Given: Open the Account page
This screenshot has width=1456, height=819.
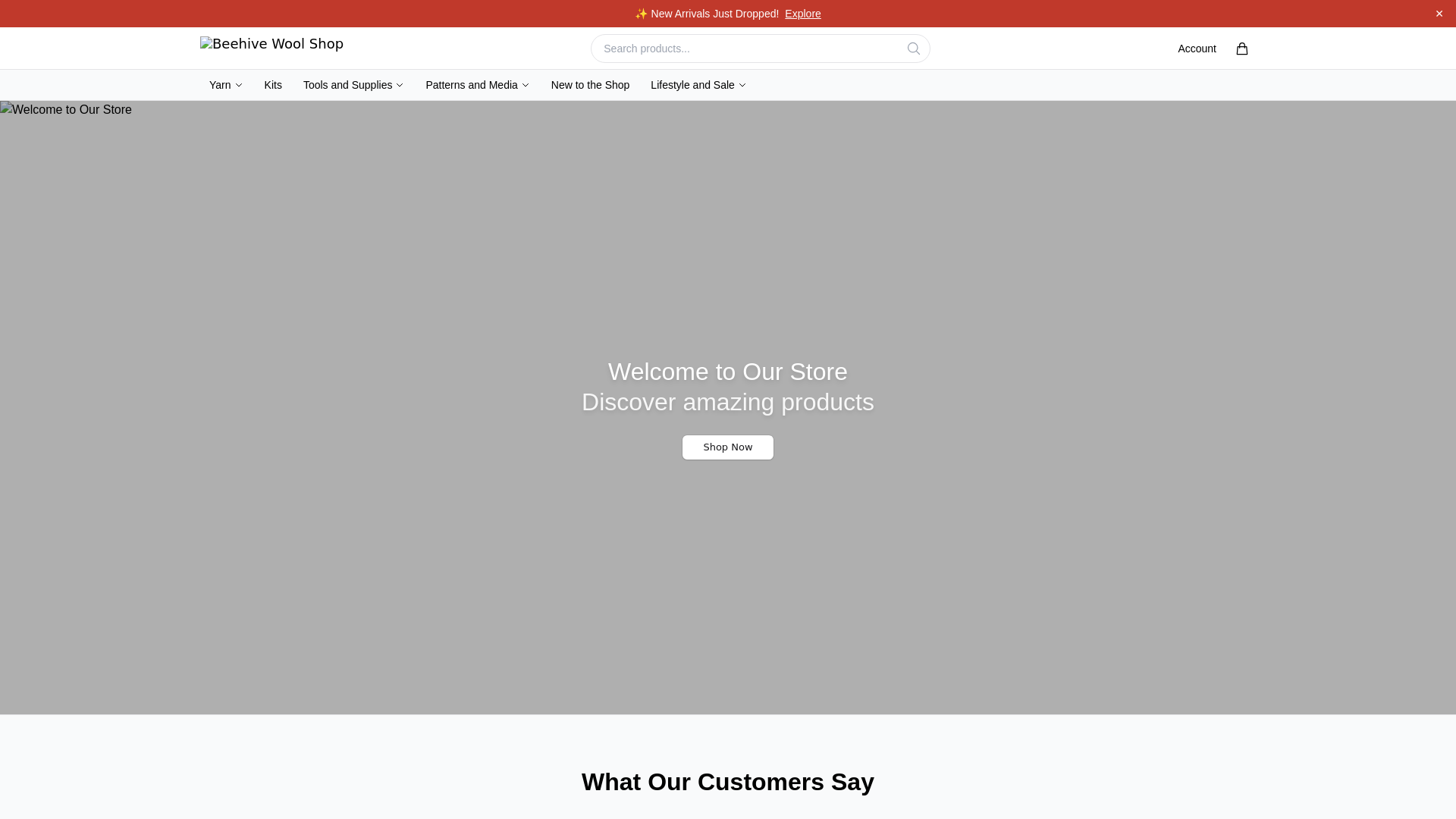Looking at the screenshot, I should pos(1196,49).
